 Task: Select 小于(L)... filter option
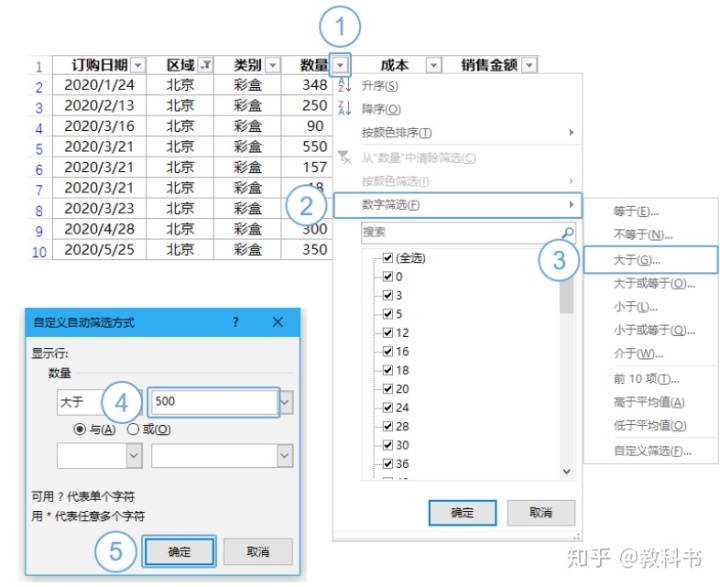(x=650, y=306)
